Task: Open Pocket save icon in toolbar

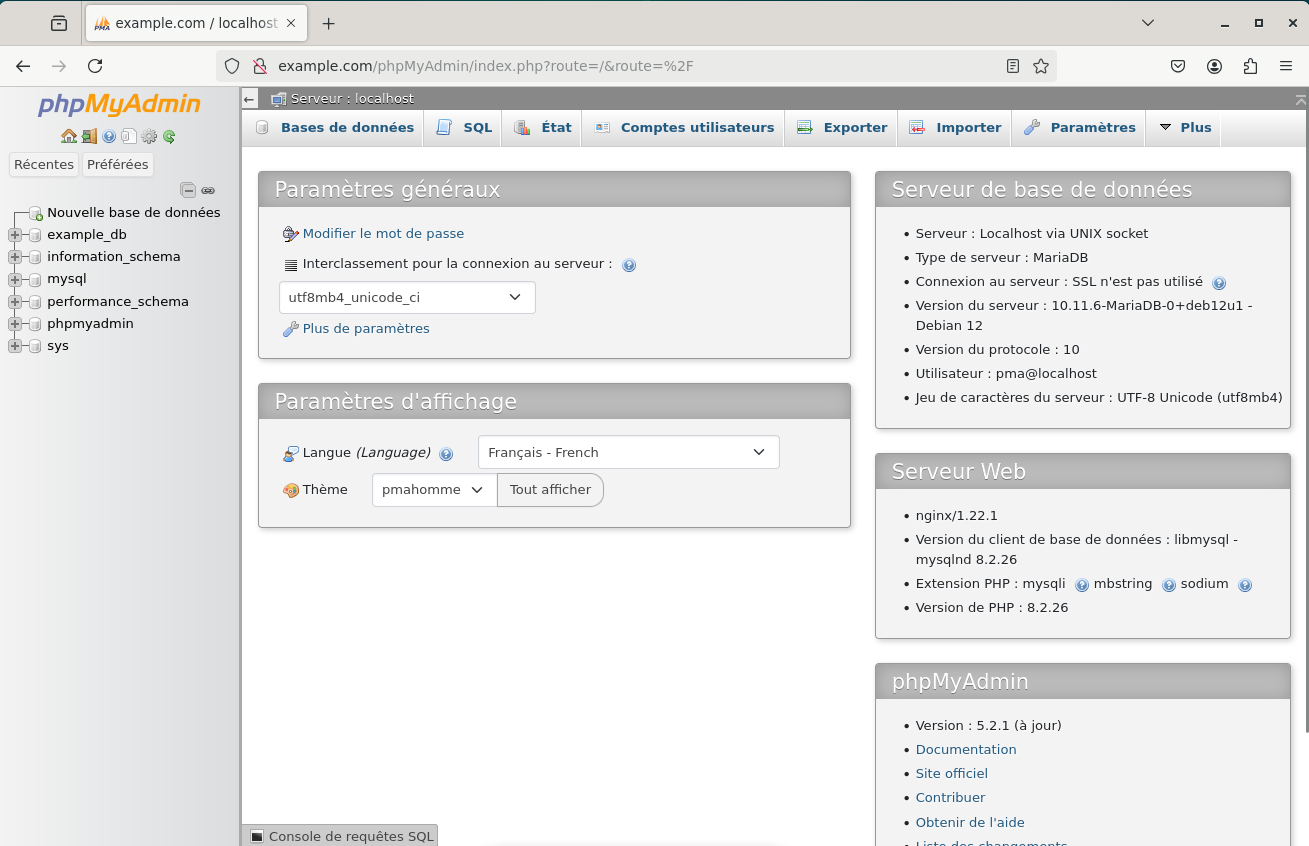Action: pyautogui.click(x=1178, y=66)
